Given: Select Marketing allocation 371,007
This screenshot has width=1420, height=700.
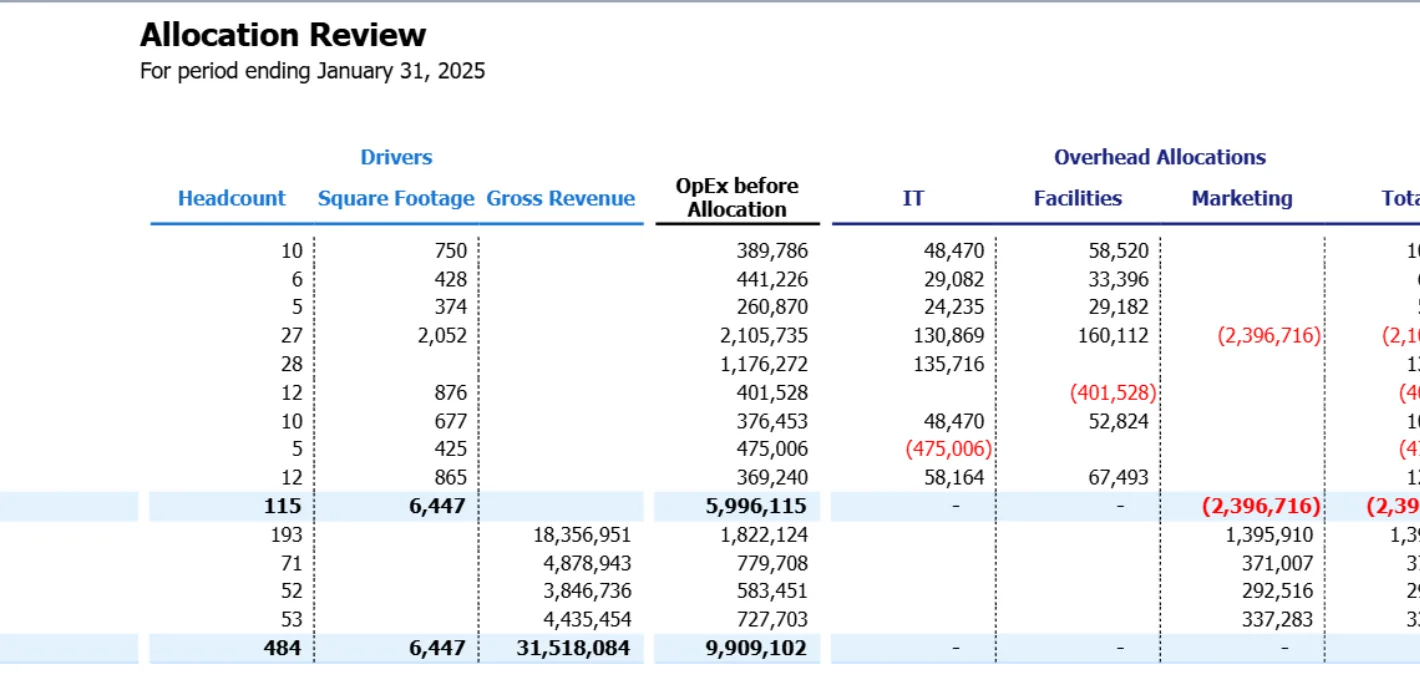Looking at the screenshot, I should (x=1277, y=563).
